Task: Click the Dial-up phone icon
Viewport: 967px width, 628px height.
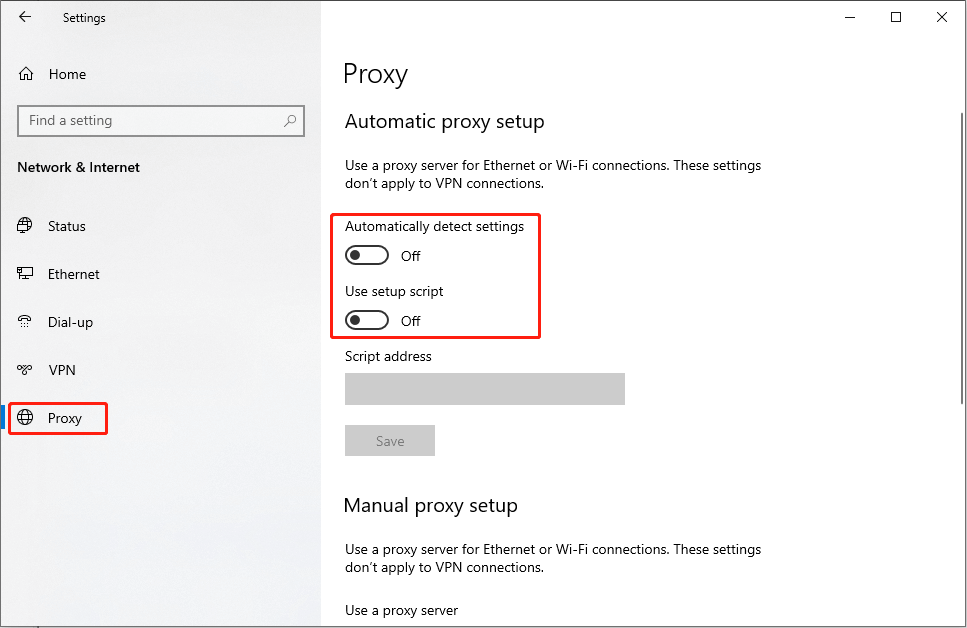Action: 24,322
